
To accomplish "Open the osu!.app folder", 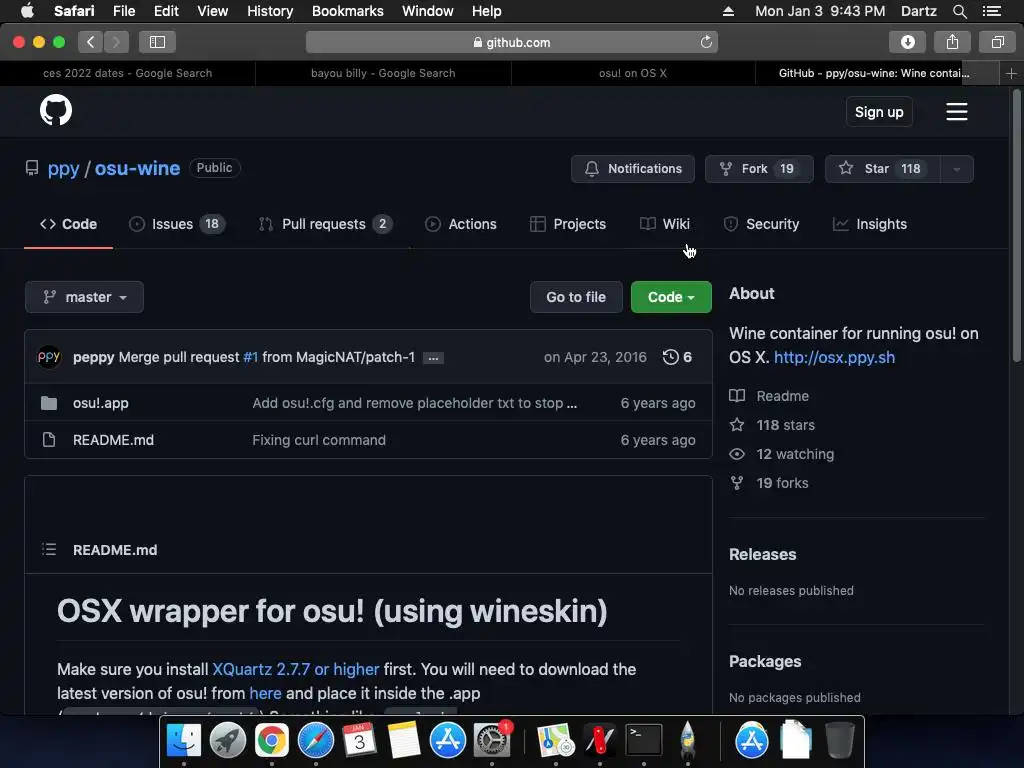I will (x=101, y=403).
